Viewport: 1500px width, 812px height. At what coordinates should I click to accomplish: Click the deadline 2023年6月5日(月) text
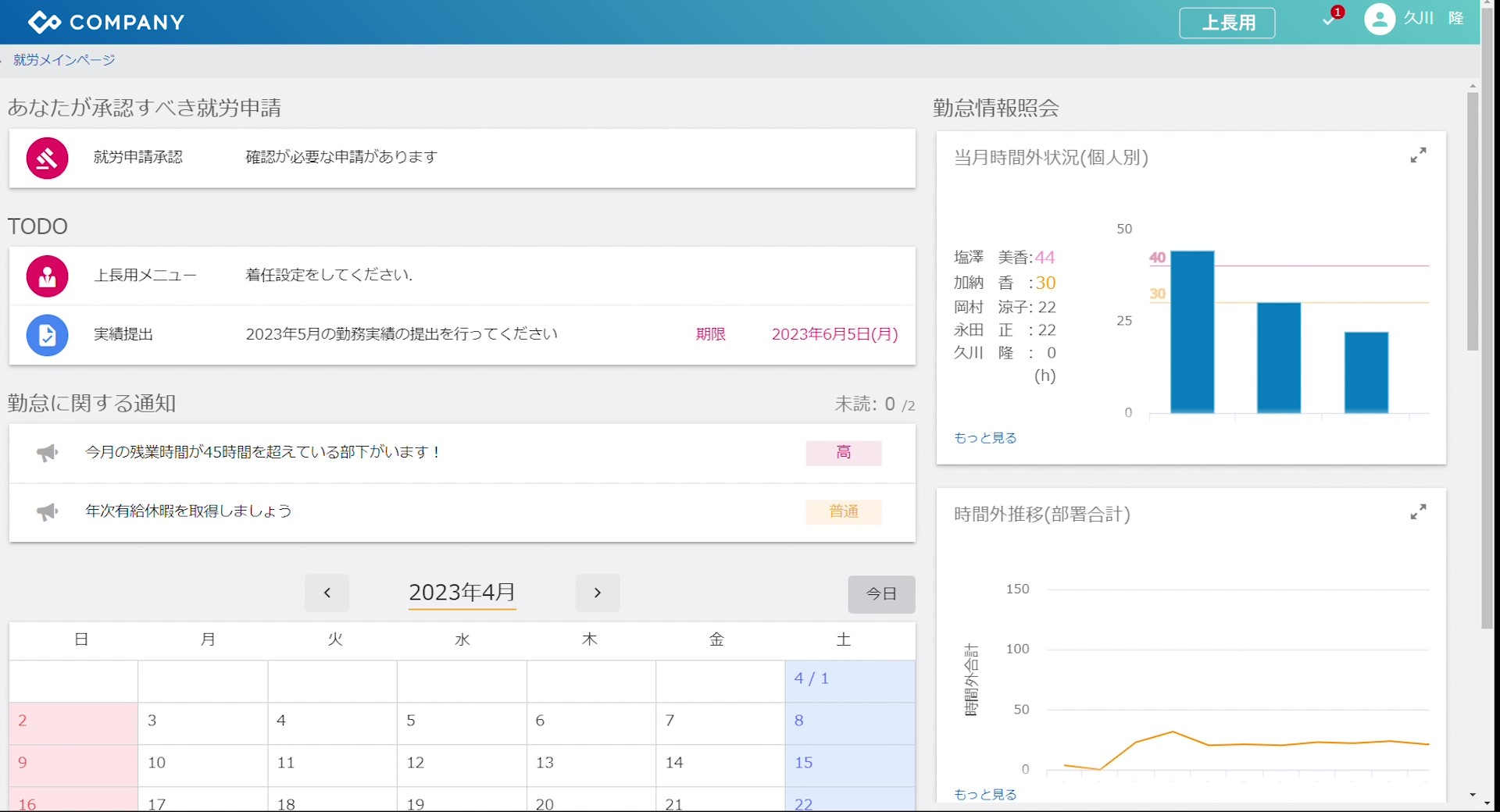pyautogui.click(x=834, y=334)
